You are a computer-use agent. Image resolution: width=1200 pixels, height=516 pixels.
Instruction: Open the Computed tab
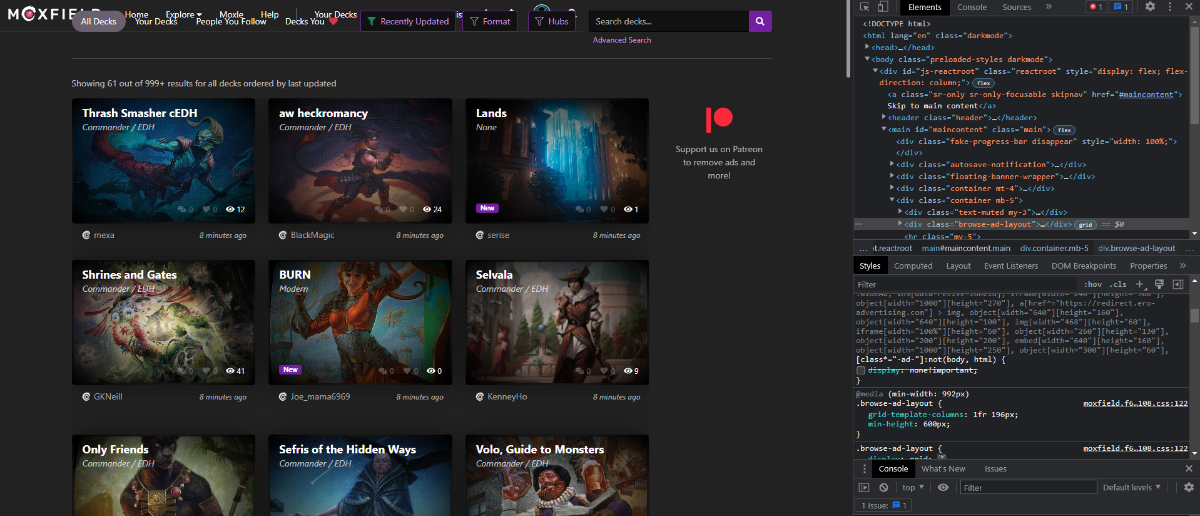913,266
